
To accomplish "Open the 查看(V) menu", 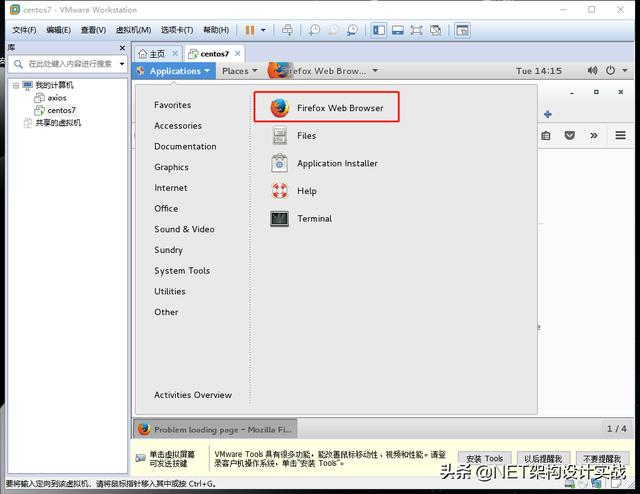I will point(93,30).
